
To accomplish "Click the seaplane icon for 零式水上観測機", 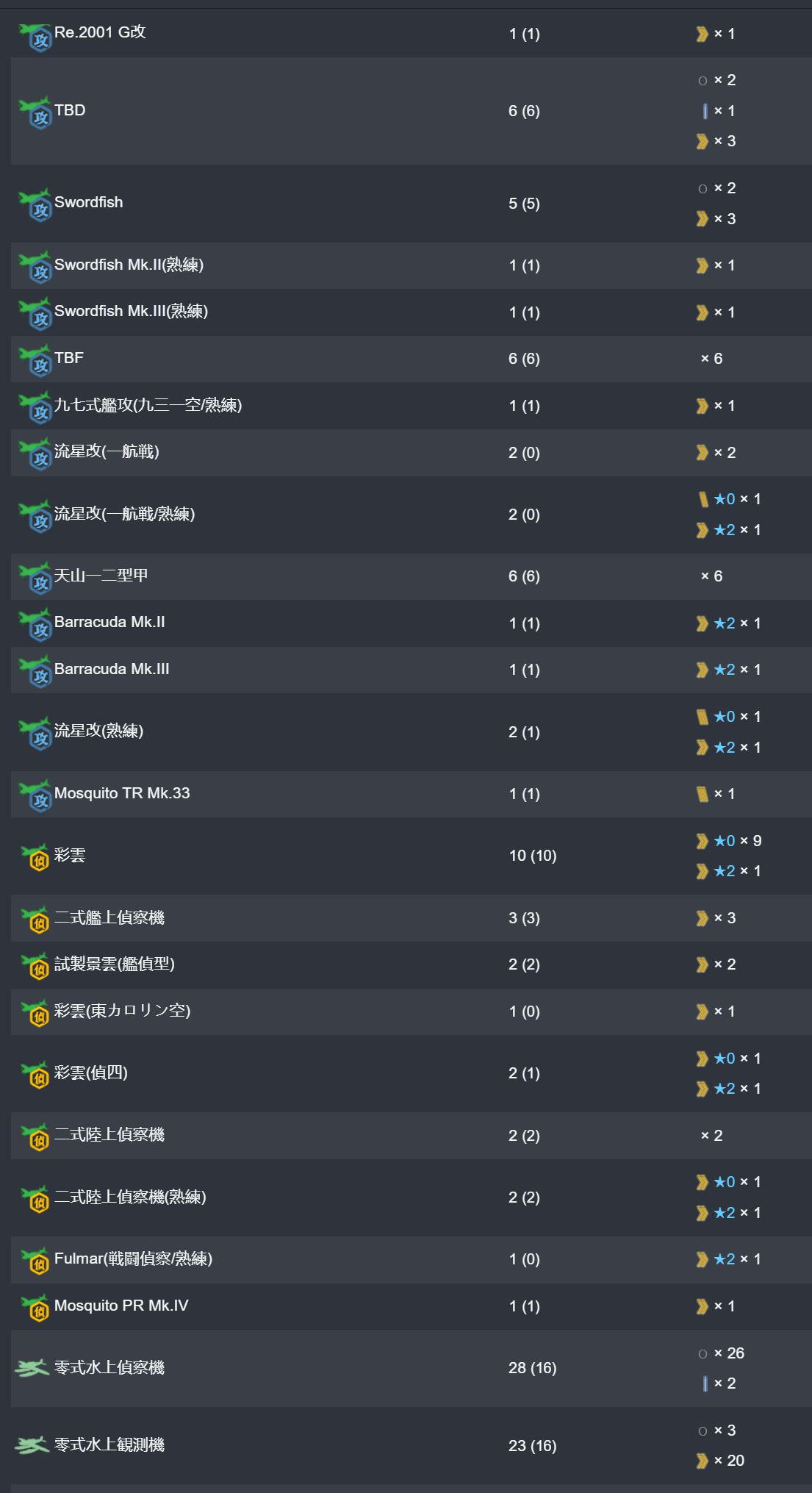I will (x=32, y=1445).
